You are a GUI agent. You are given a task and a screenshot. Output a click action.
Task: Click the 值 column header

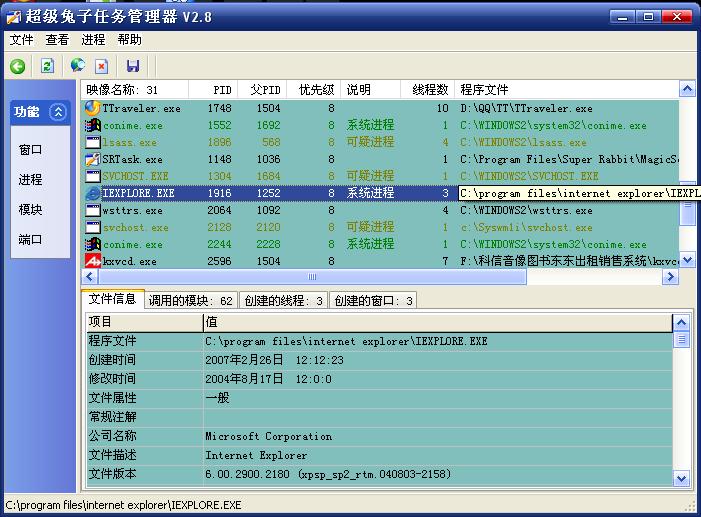pos(438,322)
